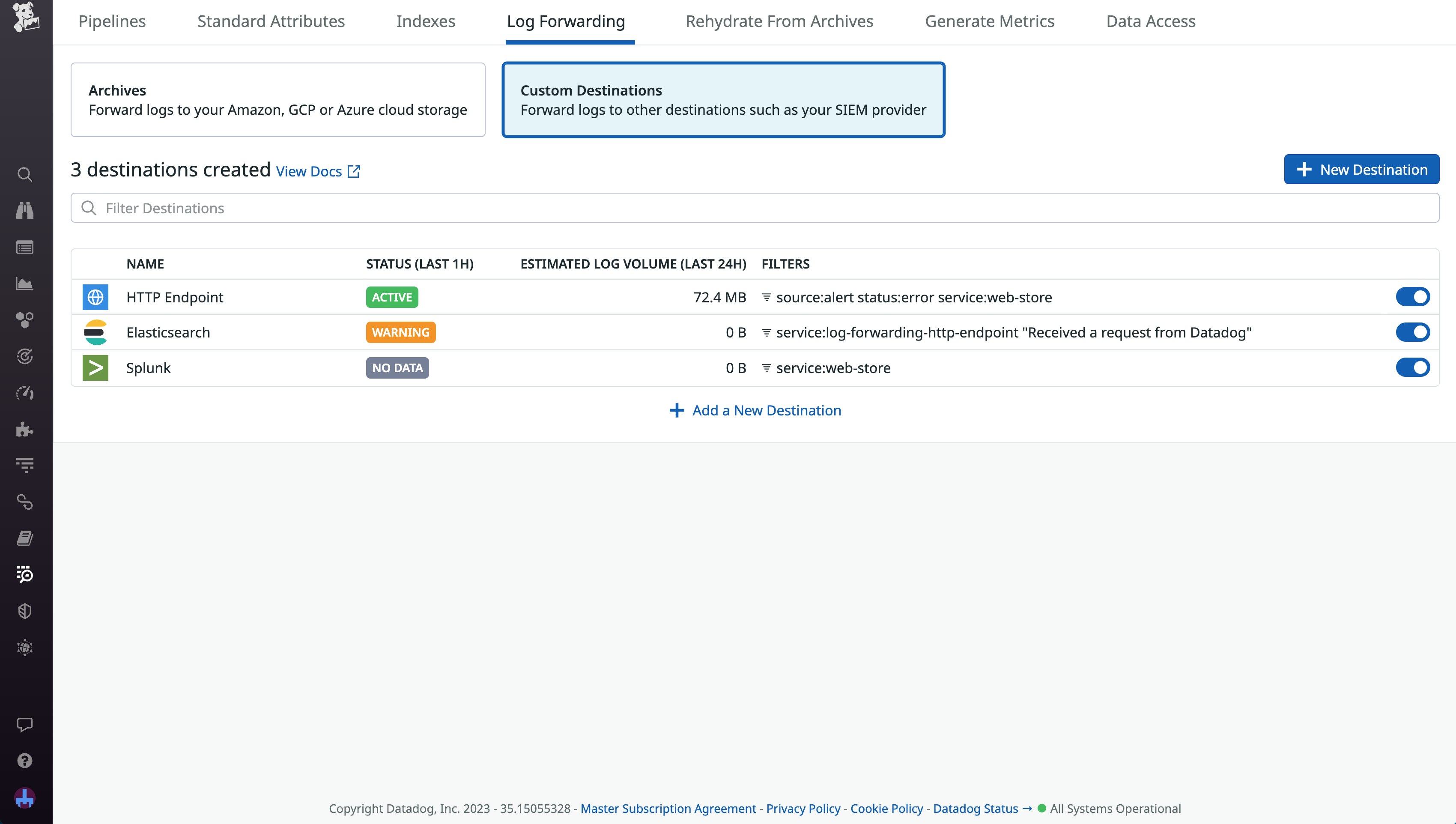Open the search icon in the sidebar
The image size is (1456, 824).
(25, 175)
